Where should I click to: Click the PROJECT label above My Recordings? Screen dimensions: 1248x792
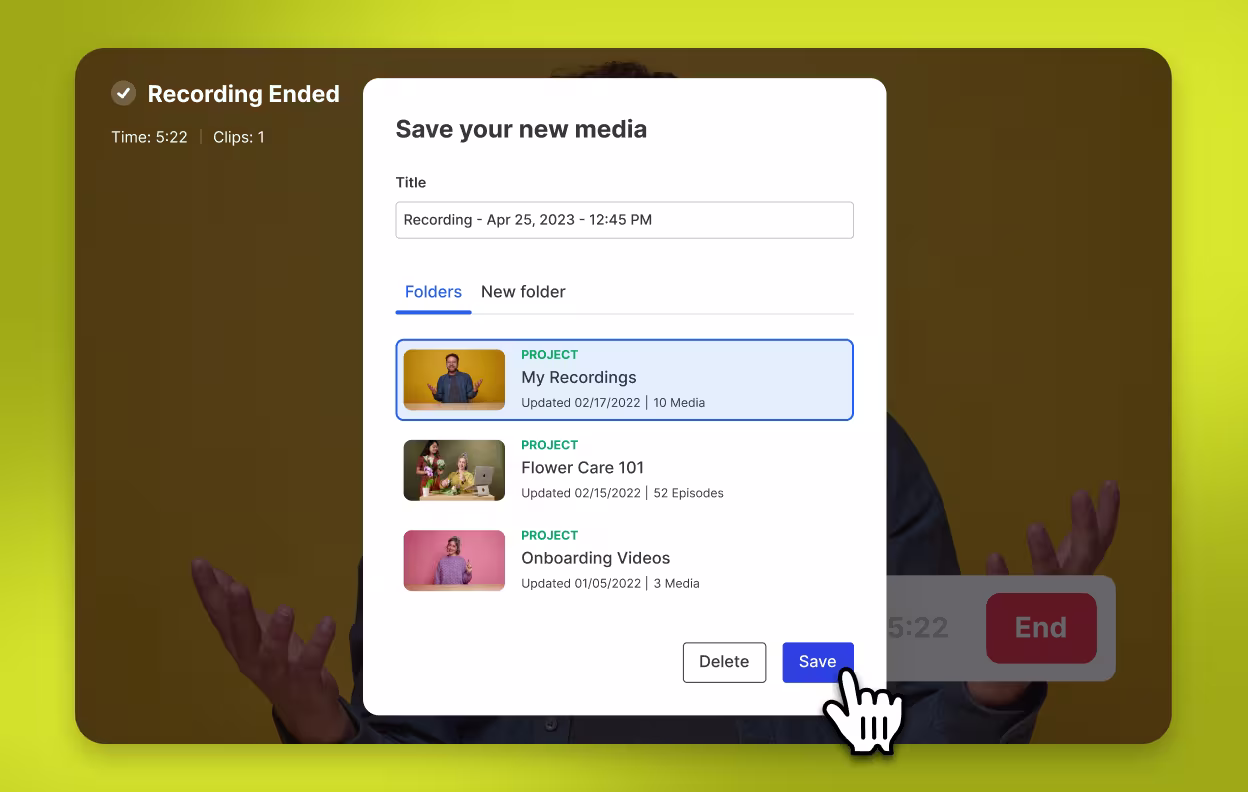(x=548, y=355)
